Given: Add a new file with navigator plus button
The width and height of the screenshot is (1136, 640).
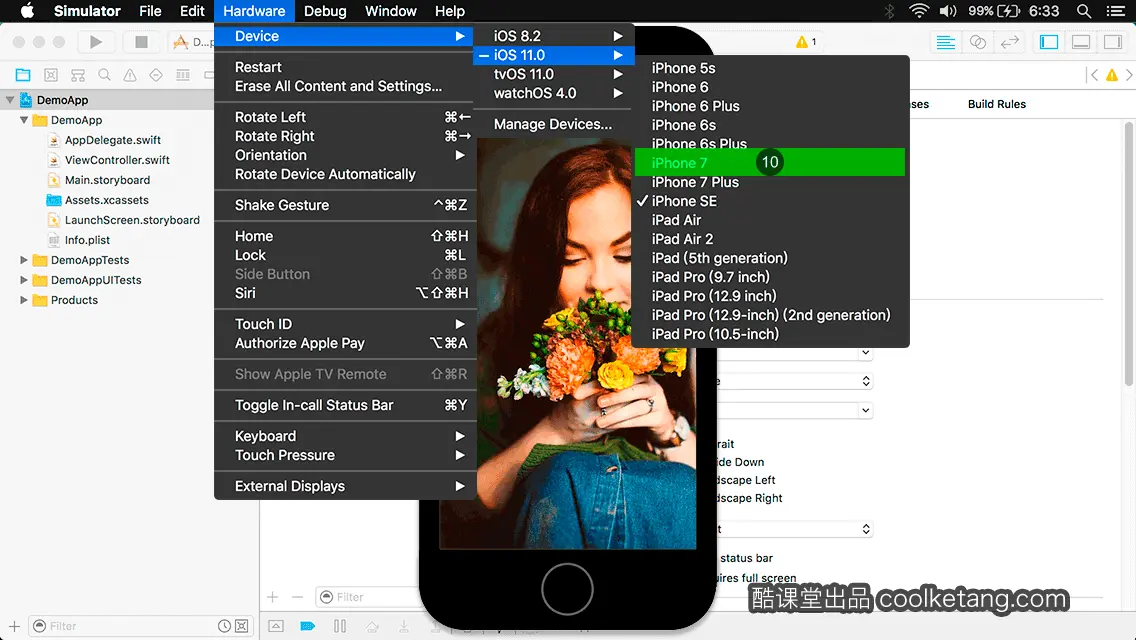Looking at the screenshot, I should pyautogui.click(x=14, y=626).
